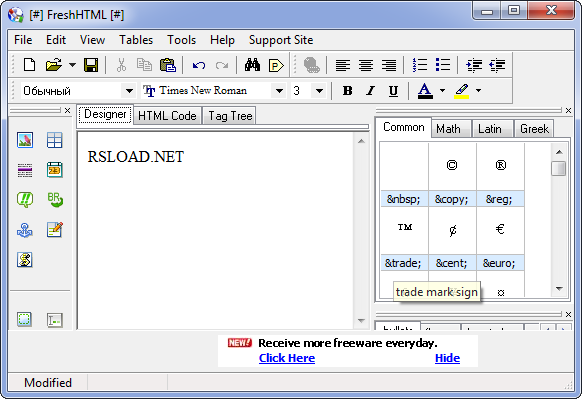Expand the highlight color dropdown arrow
Screen dimensions: 582x399
[478, 91]
